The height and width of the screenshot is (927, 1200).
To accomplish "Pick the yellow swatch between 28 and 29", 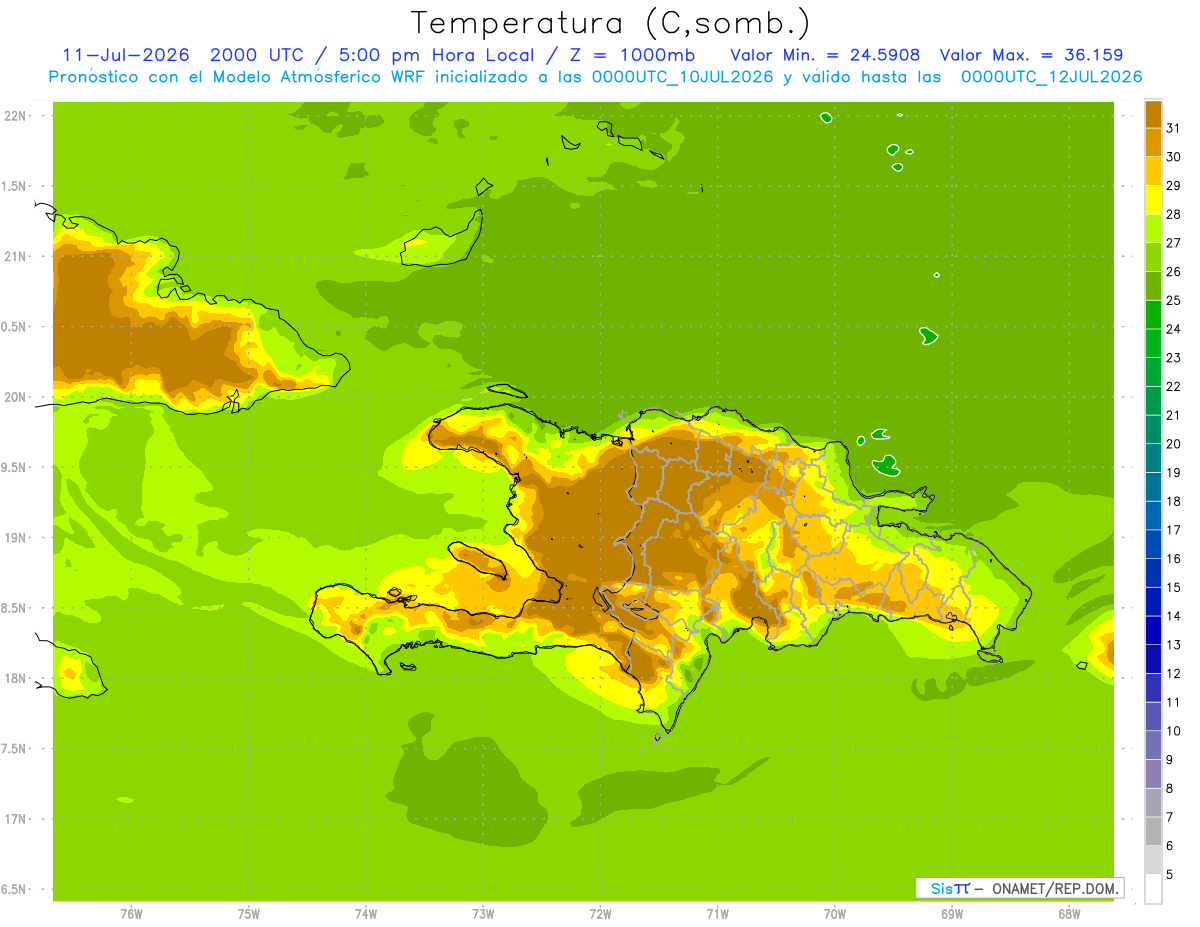I will pos(1153,199).
